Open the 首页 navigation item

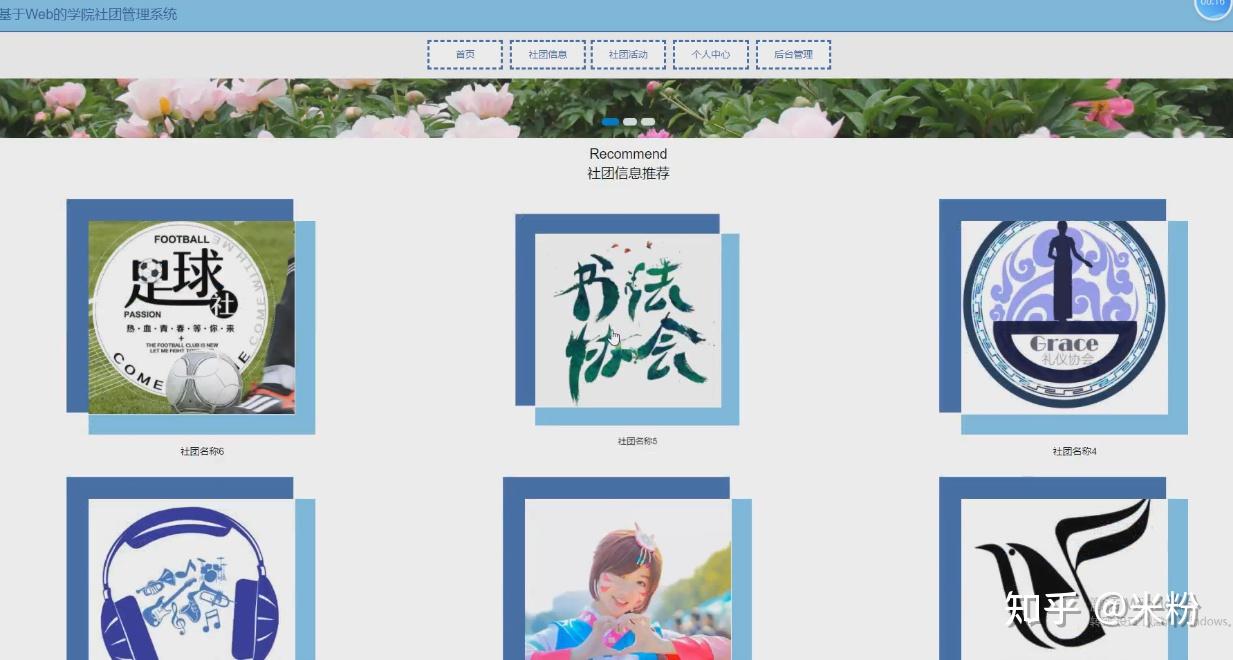[x=465, y=55]
